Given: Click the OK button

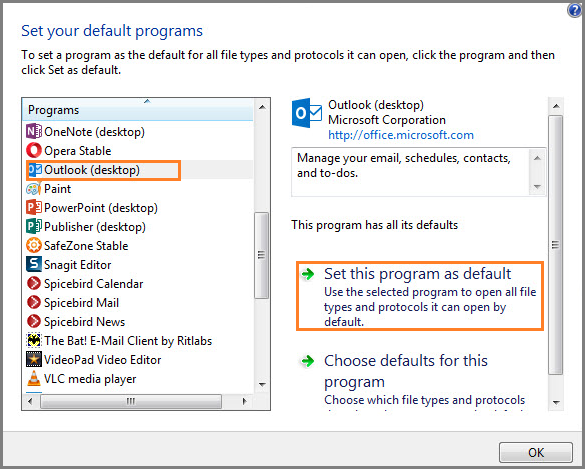Looking at the screenshot, I should pos(536,453).
